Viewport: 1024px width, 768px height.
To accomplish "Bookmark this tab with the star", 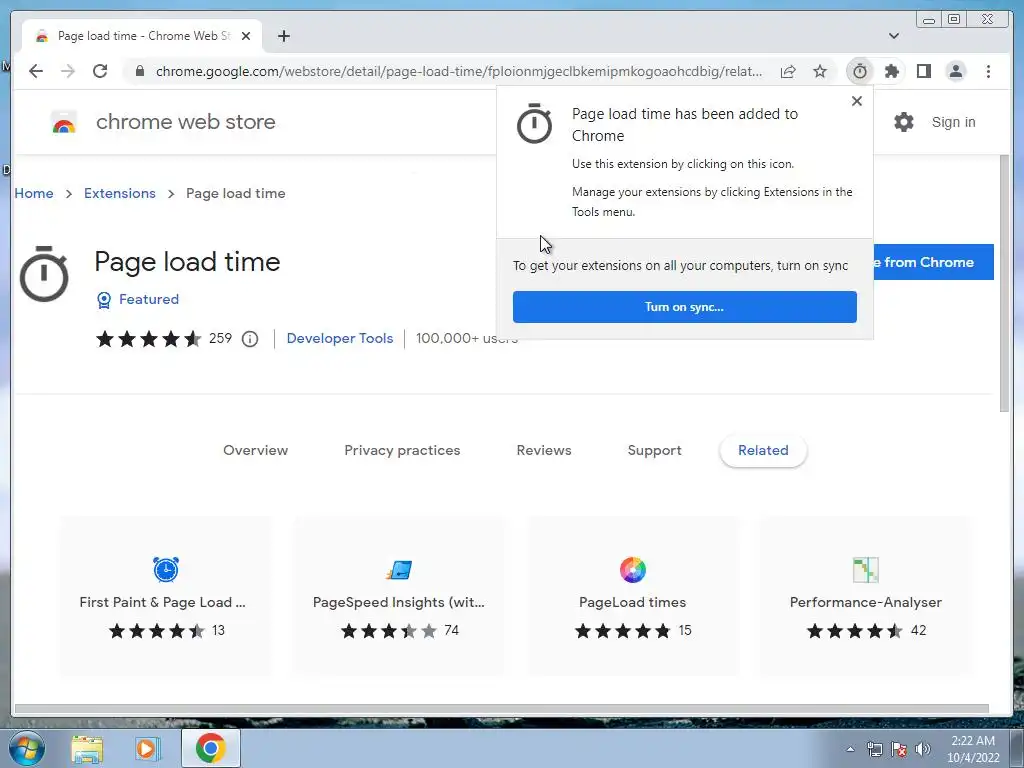I will click(820, 71).
